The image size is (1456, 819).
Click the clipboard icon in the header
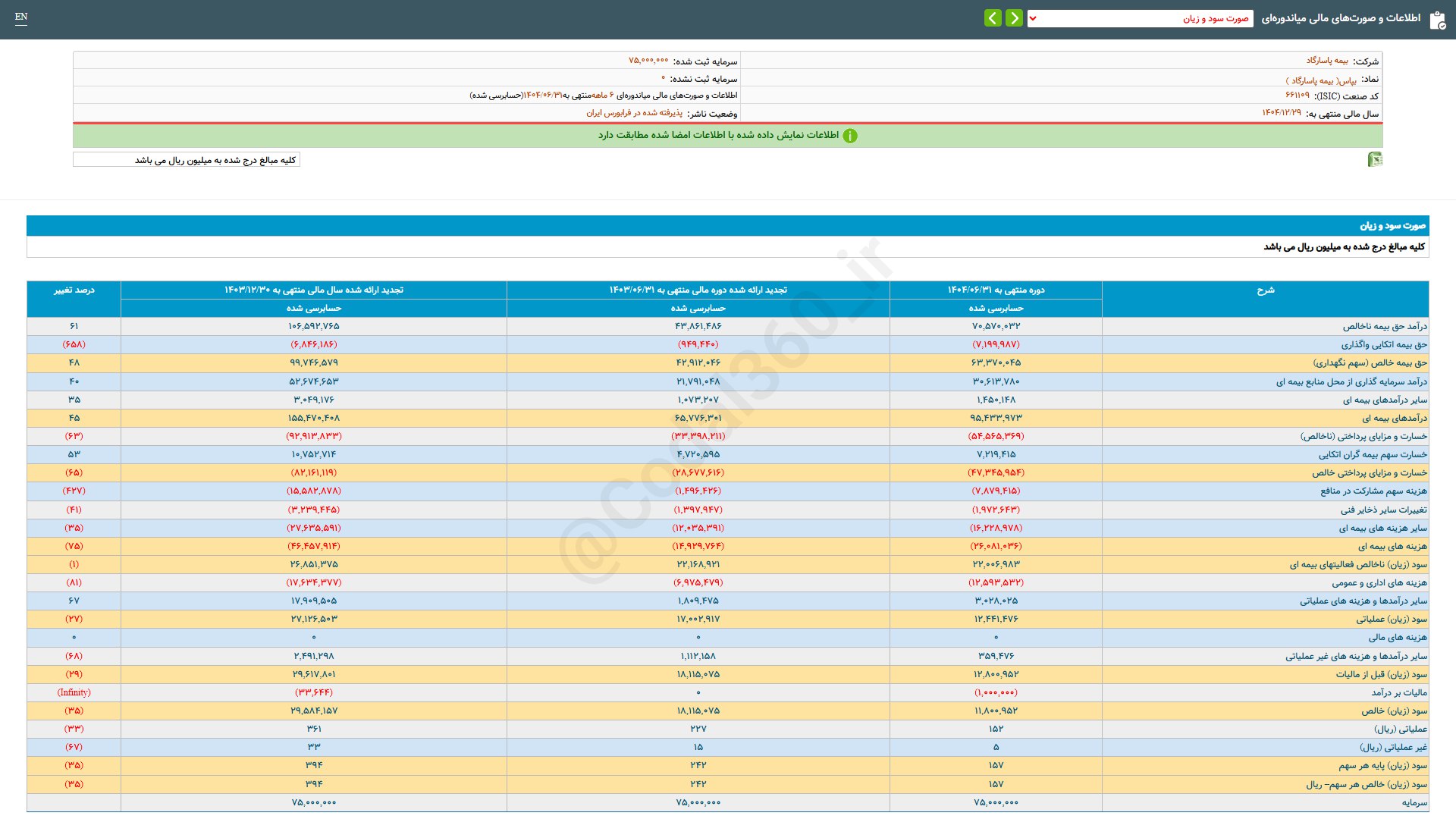click(x=1437, y=20)
